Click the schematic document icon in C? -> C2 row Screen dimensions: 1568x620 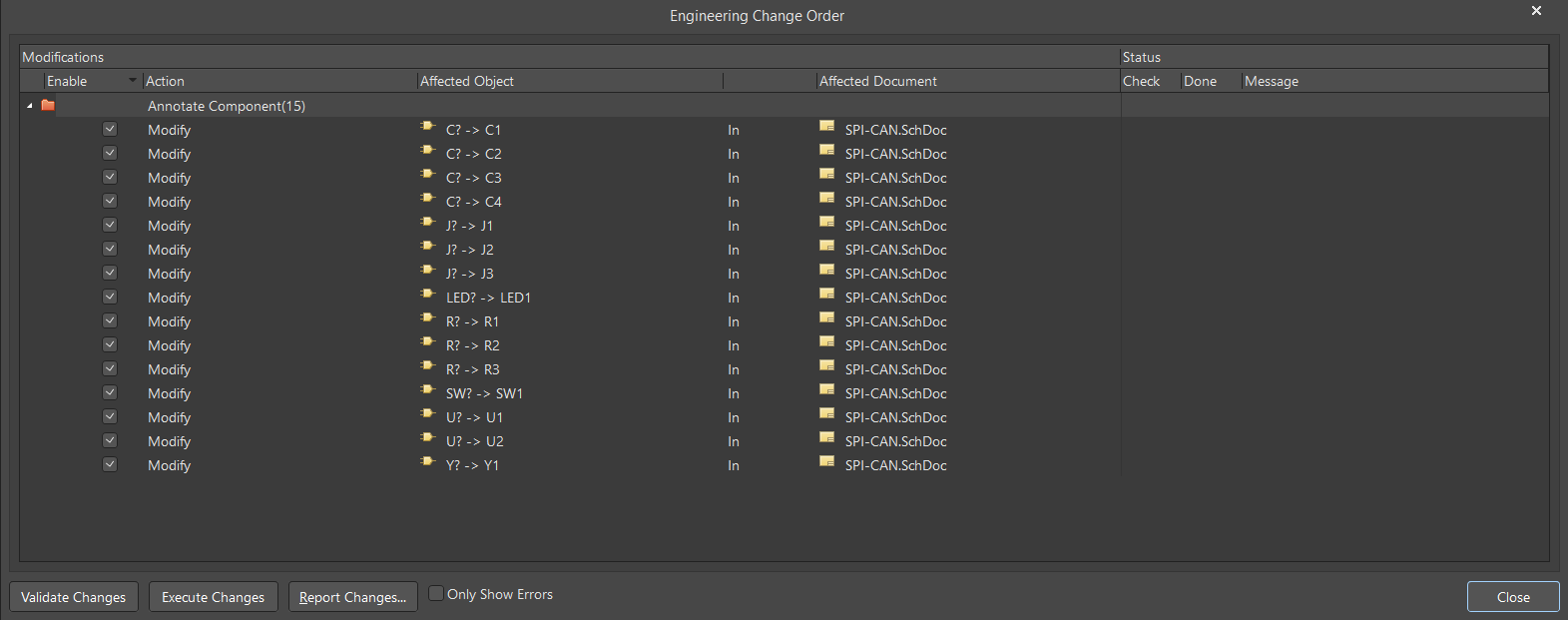(x=826, y=151)
